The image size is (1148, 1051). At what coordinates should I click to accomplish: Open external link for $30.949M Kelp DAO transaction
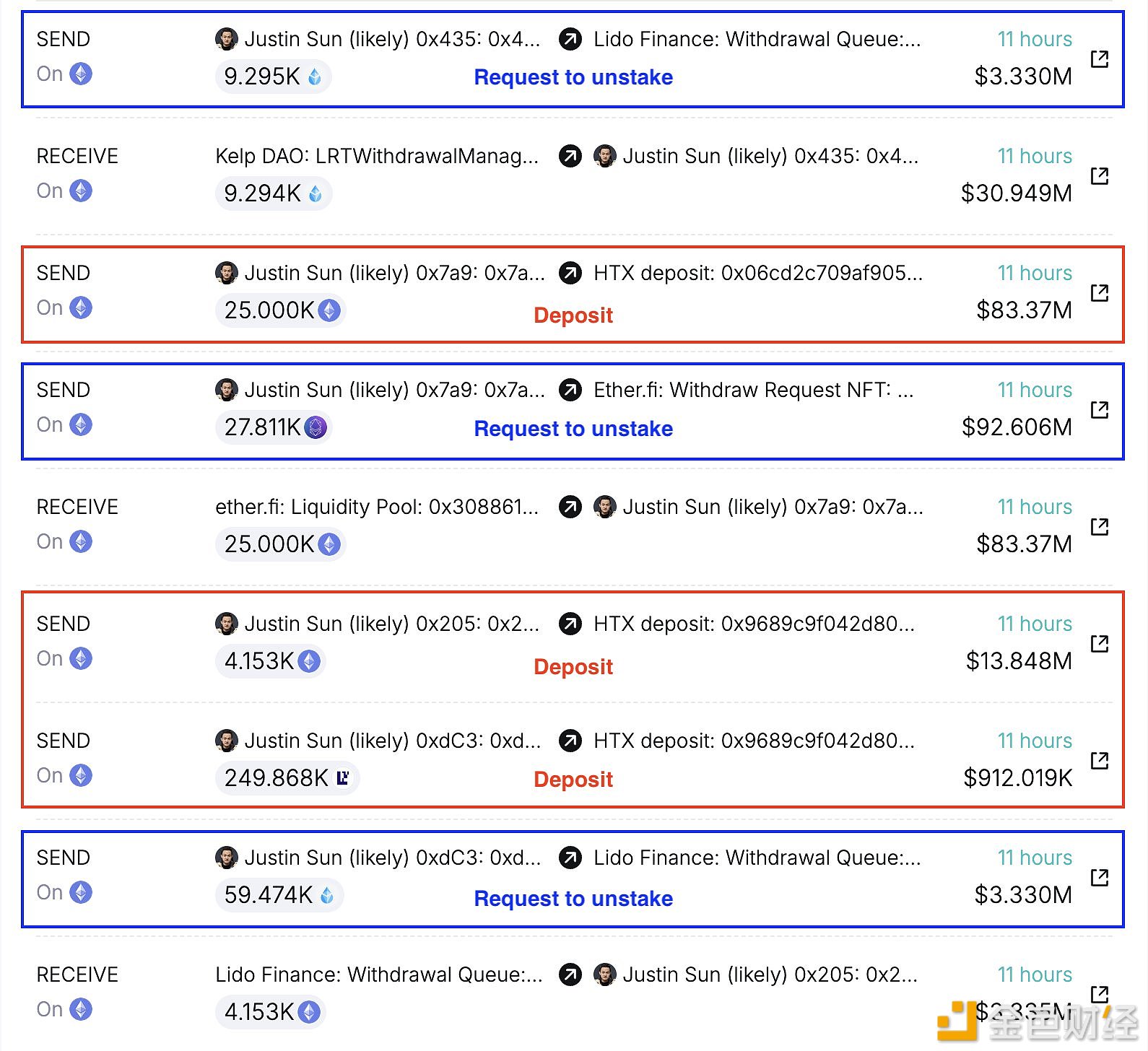[1099, 175]
